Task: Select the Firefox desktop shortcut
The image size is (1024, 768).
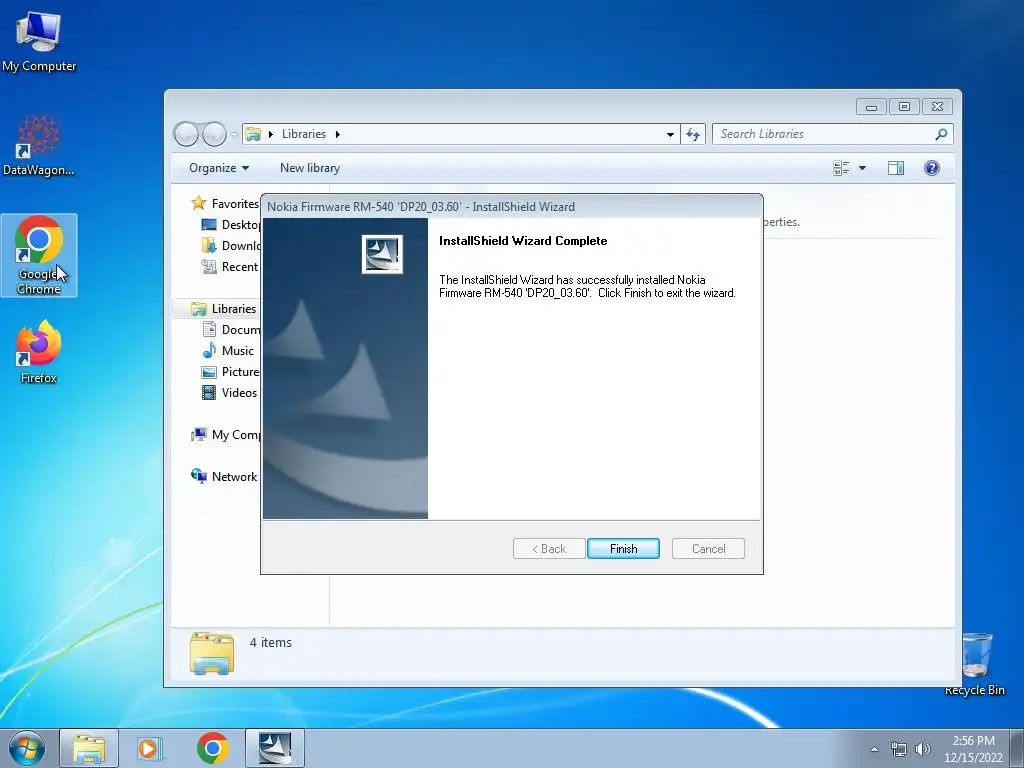Action: [x=39, y=352]
